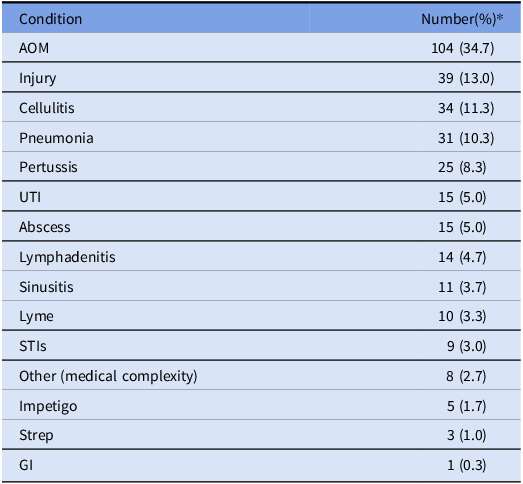The image size is (523, 484).
Task: Click the GI row value 1 (0.3)
Action: [x=467, y=465]
